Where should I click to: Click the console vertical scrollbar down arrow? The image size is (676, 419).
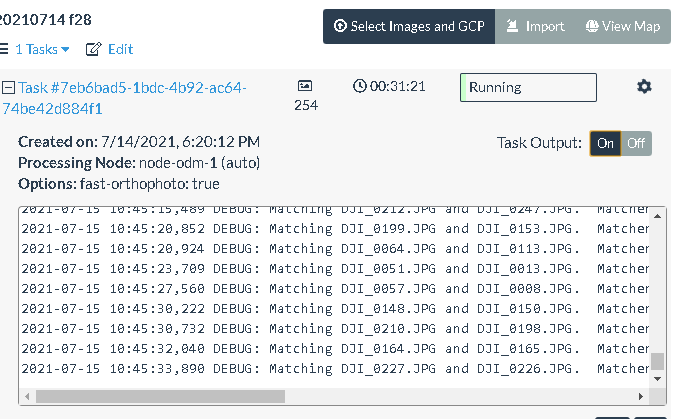tap(658, 379)
